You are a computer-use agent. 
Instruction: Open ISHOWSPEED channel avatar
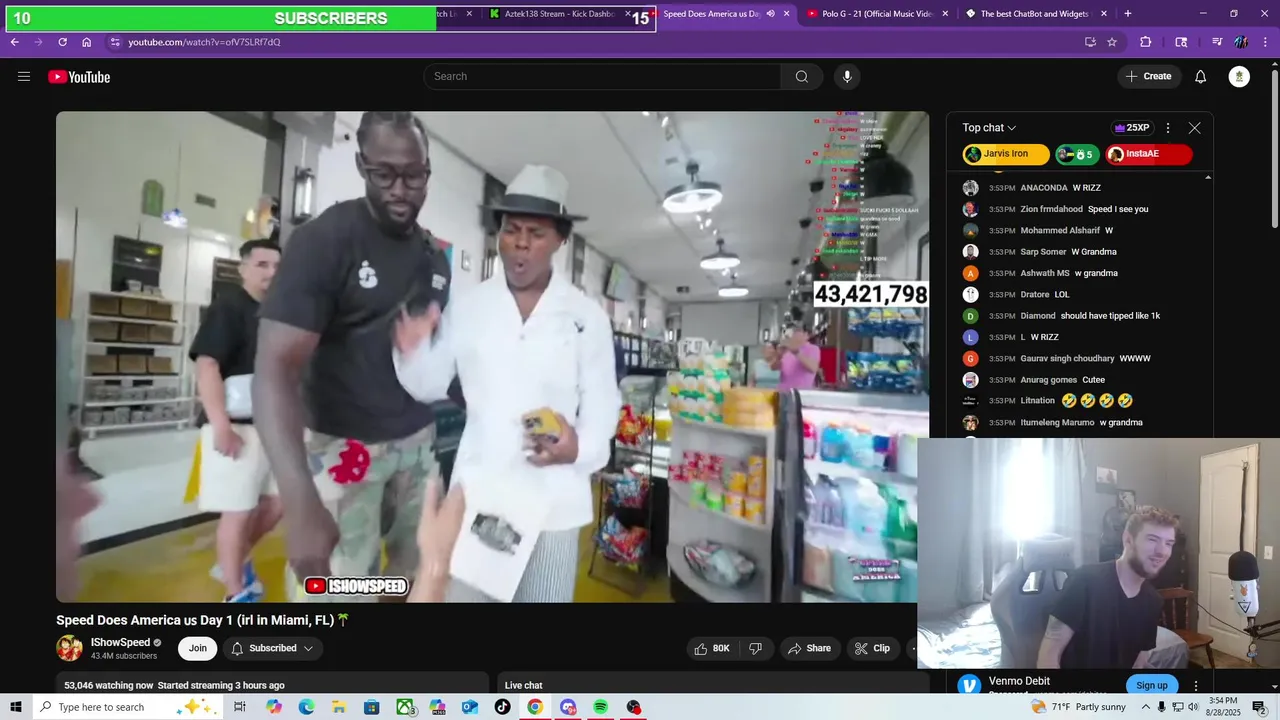69,648
